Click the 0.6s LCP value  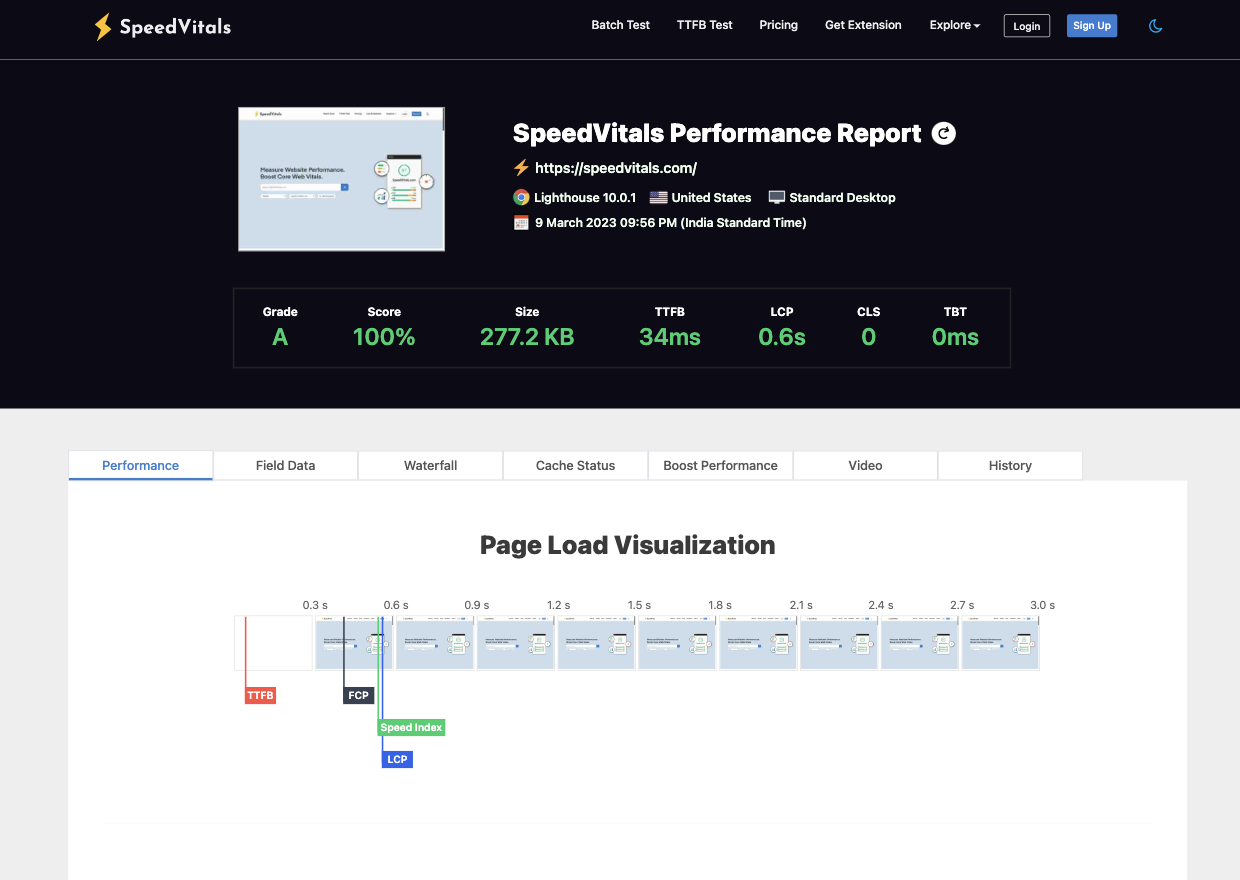point(782,337)
